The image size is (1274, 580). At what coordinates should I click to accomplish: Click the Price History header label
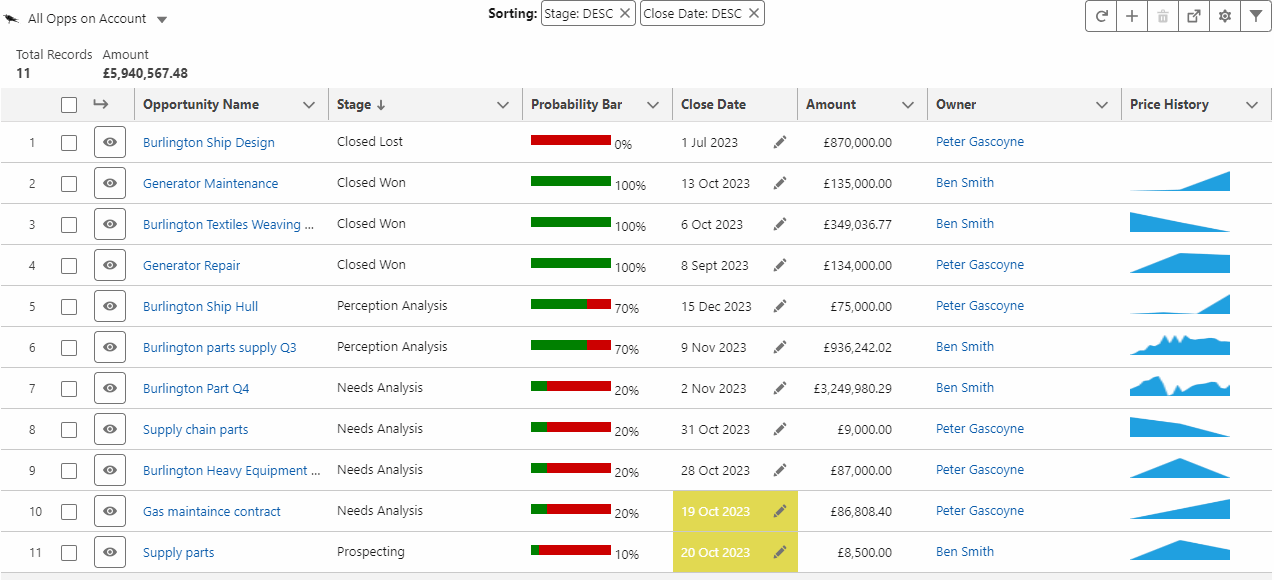point(1169,104)
